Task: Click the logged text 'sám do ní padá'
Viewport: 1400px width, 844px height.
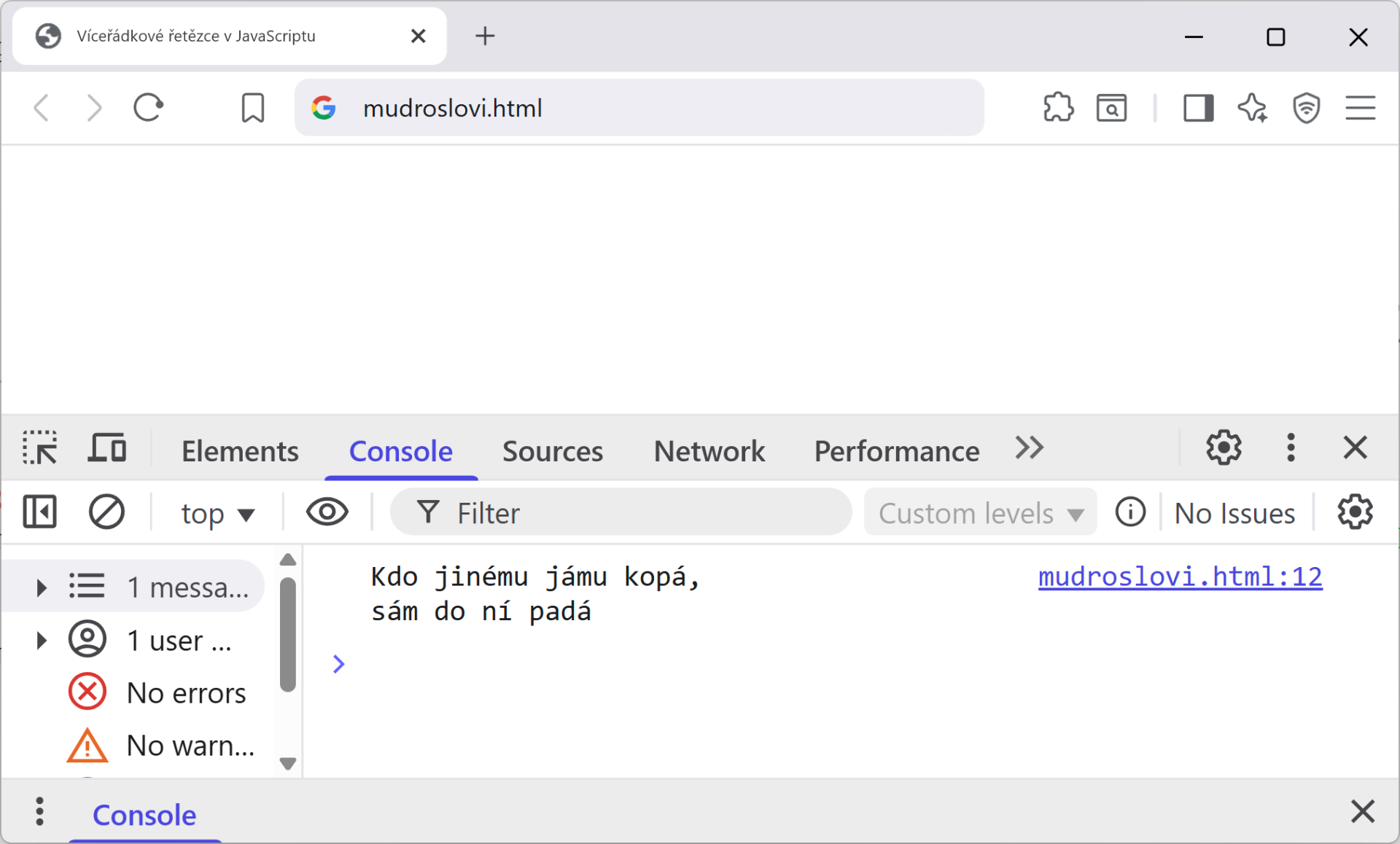Action: 481,611
